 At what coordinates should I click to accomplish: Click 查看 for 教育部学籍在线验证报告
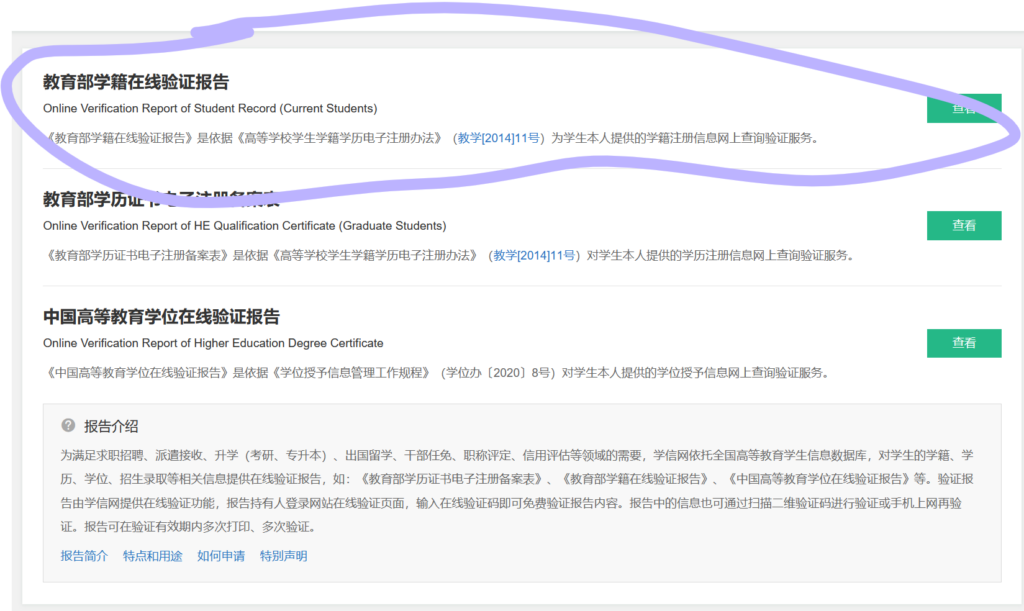(x=963, y=108)
